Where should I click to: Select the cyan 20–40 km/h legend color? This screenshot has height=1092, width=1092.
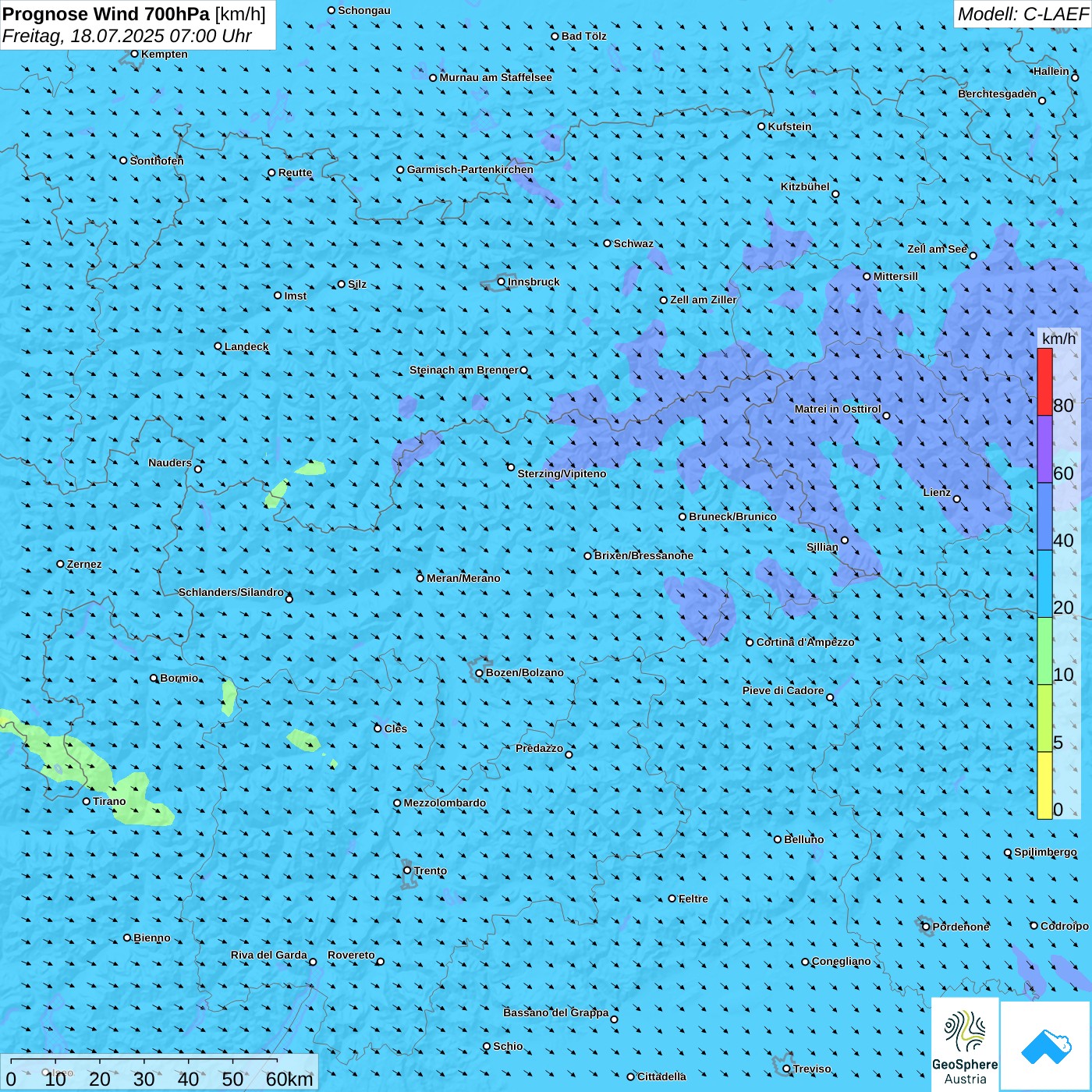[1044, 584]
